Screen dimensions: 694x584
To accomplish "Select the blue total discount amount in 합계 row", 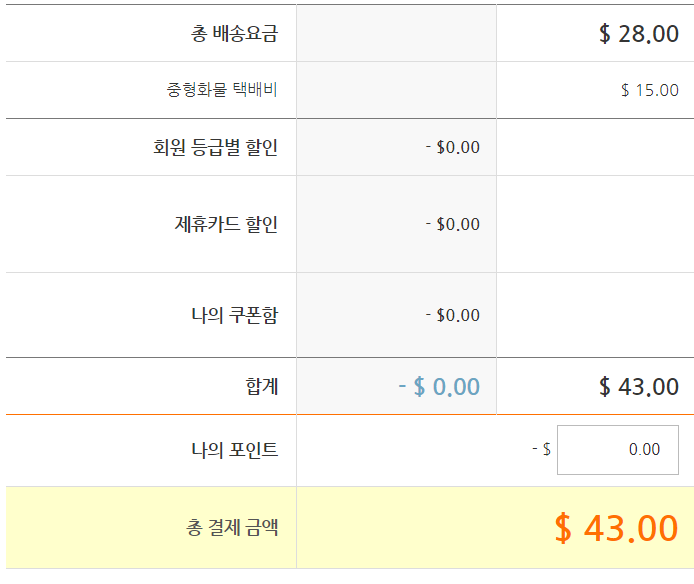I will tap(438, 387).
